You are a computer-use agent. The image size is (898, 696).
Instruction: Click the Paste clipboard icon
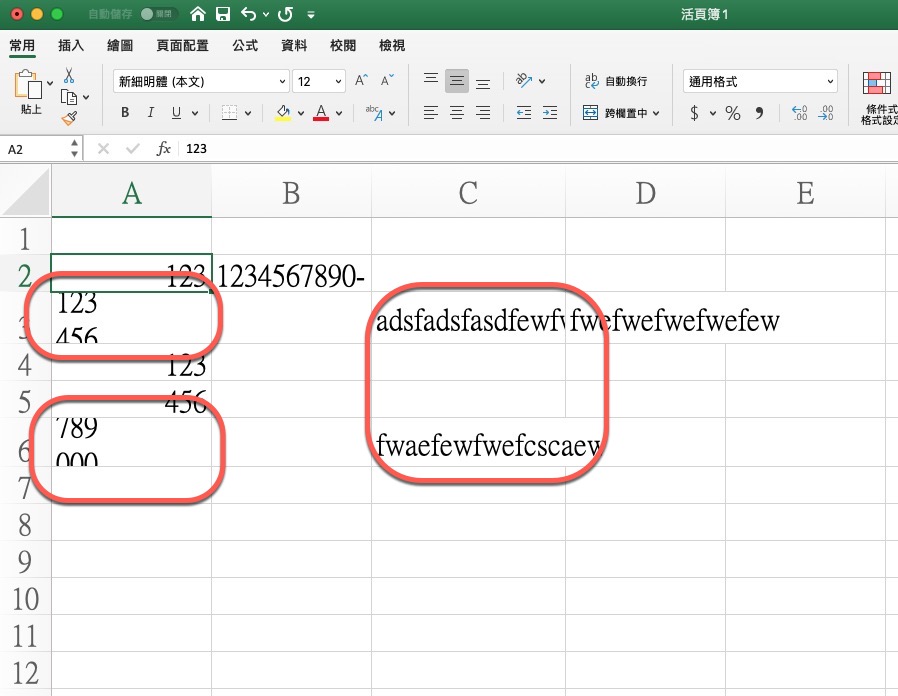point(28,84)
